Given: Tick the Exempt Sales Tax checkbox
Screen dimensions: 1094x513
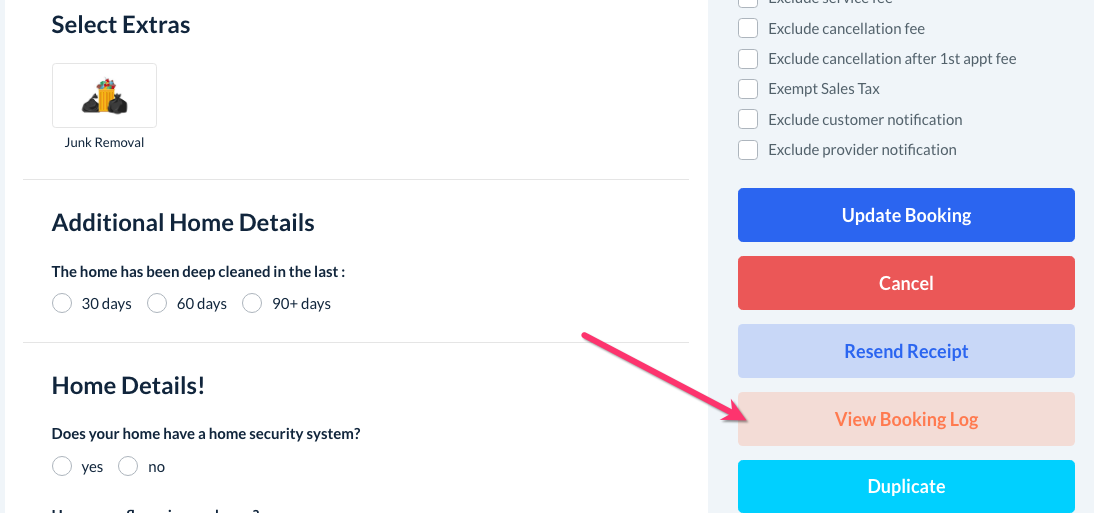Looking at the screenshot, I should pos(748,89).
